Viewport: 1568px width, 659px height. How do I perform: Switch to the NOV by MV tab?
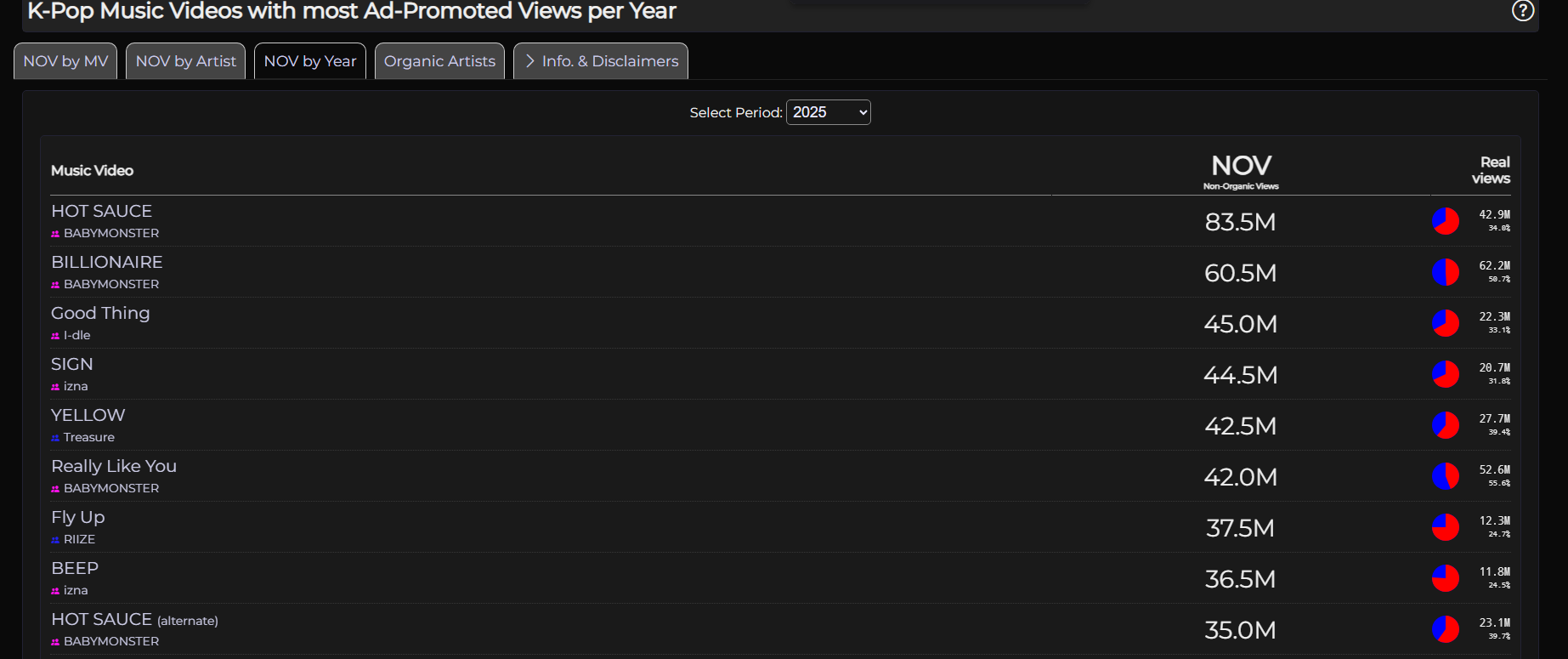click(x=65, y=61)
